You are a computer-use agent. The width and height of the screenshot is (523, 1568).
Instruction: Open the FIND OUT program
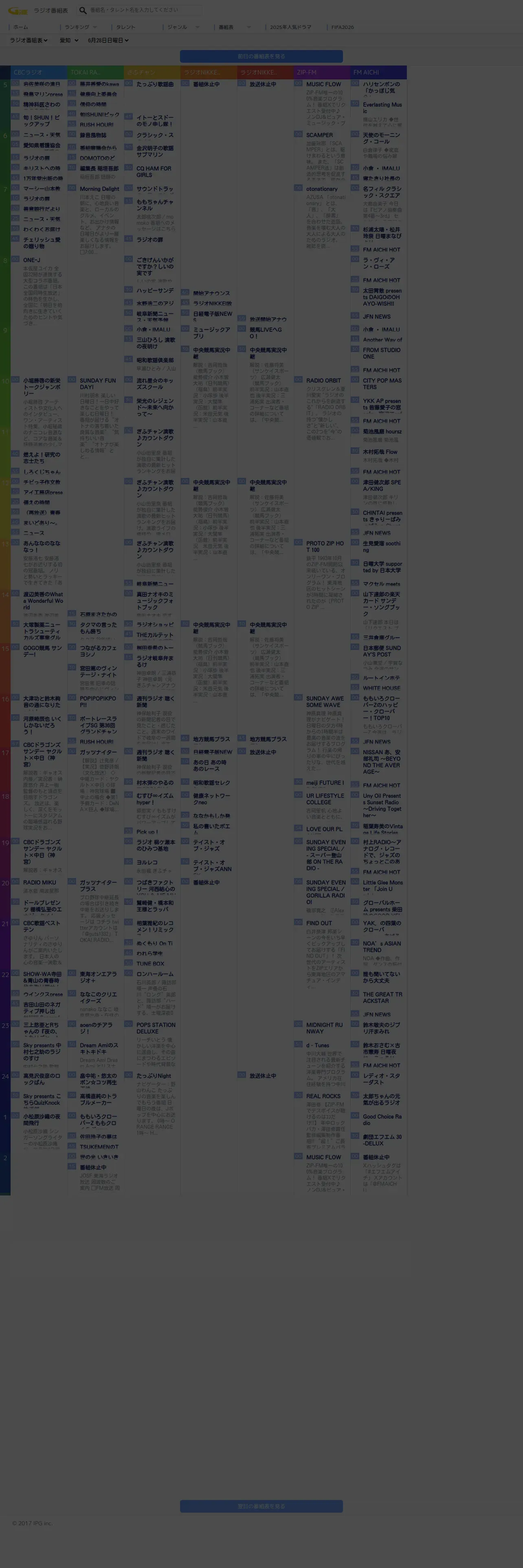[x=319, y=923]
